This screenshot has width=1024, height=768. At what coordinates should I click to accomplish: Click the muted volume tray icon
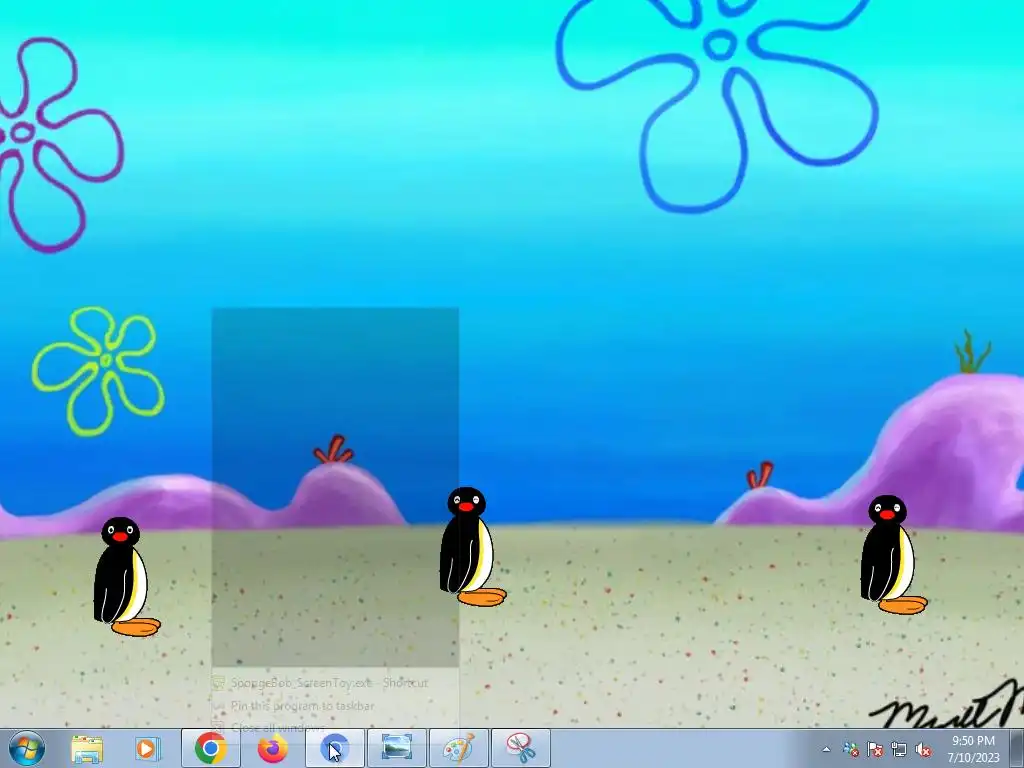(x=923, y=749)
